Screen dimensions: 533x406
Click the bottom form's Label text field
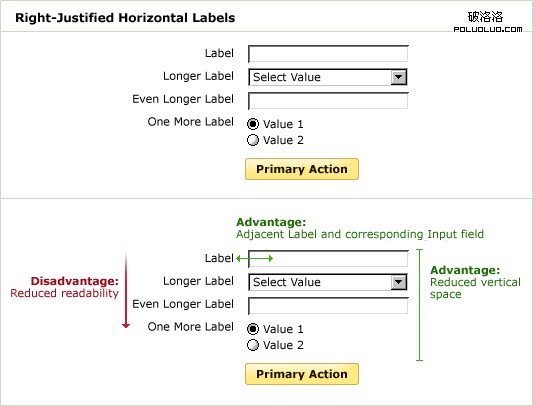(328, 259)
